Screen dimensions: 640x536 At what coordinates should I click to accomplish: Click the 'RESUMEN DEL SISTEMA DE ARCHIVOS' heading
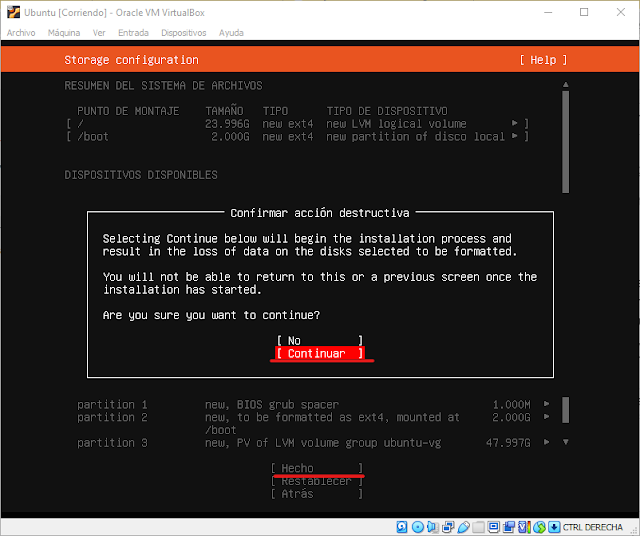pyautogui.click(x=163, y=85)
